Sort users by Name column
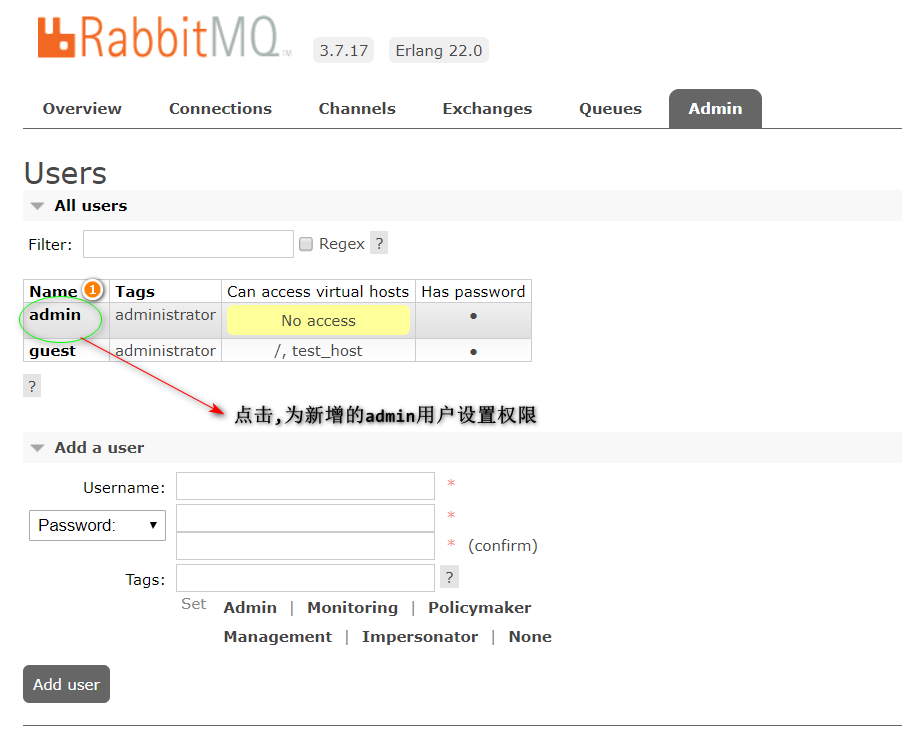 coord(53,291)
